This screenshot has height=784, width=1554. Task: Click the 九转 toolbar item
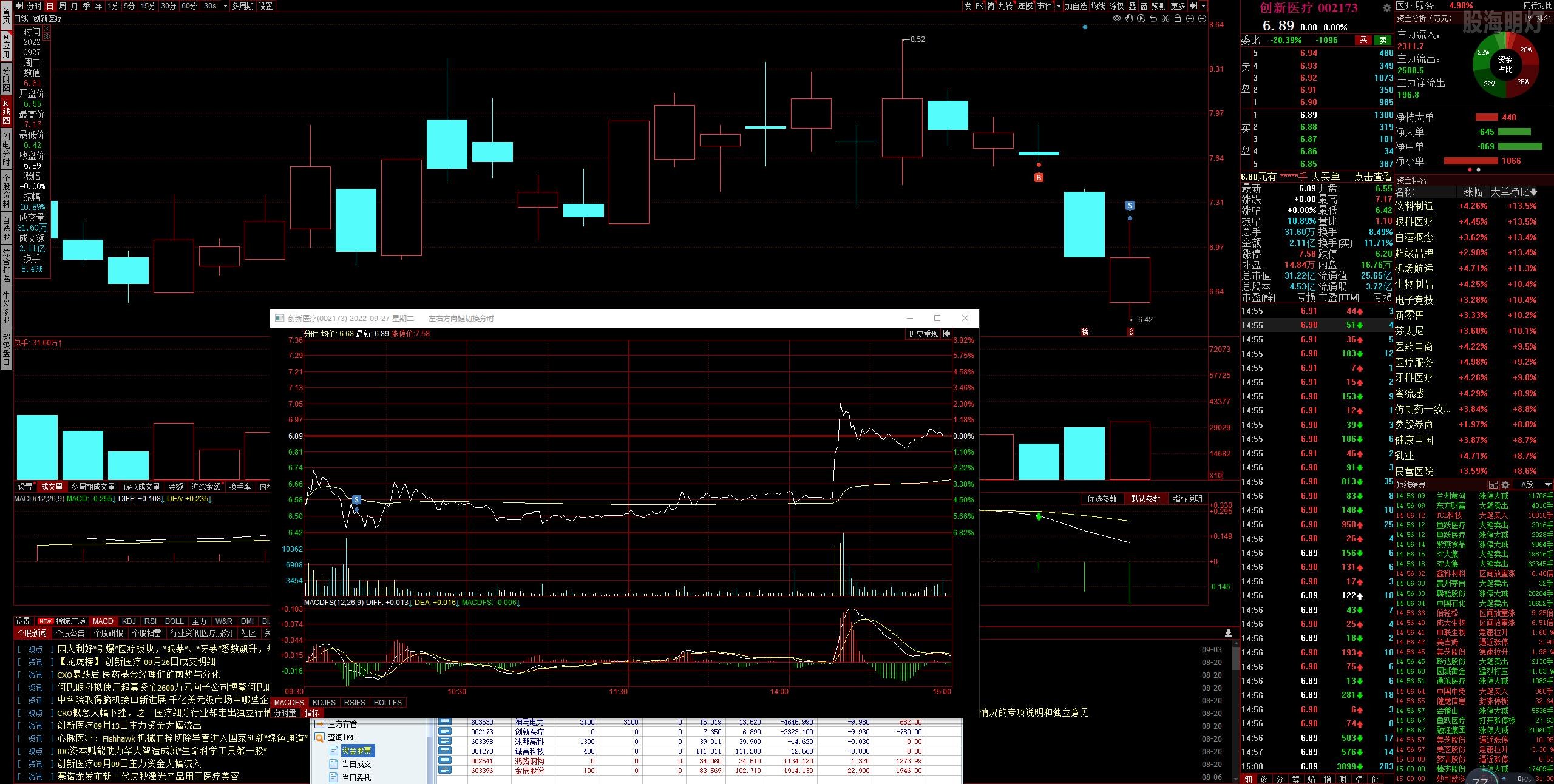1005,6
